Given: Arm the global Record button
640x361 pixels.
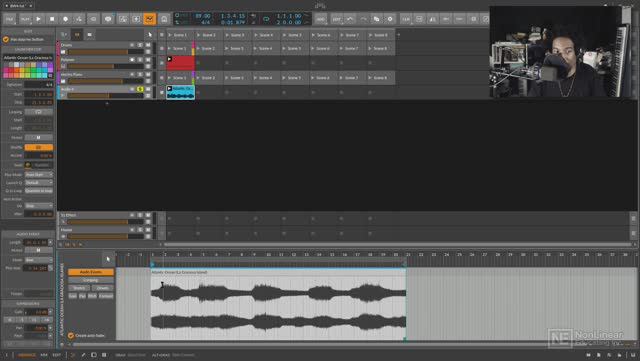Looking at the screenshot, I should click(65, 19).
